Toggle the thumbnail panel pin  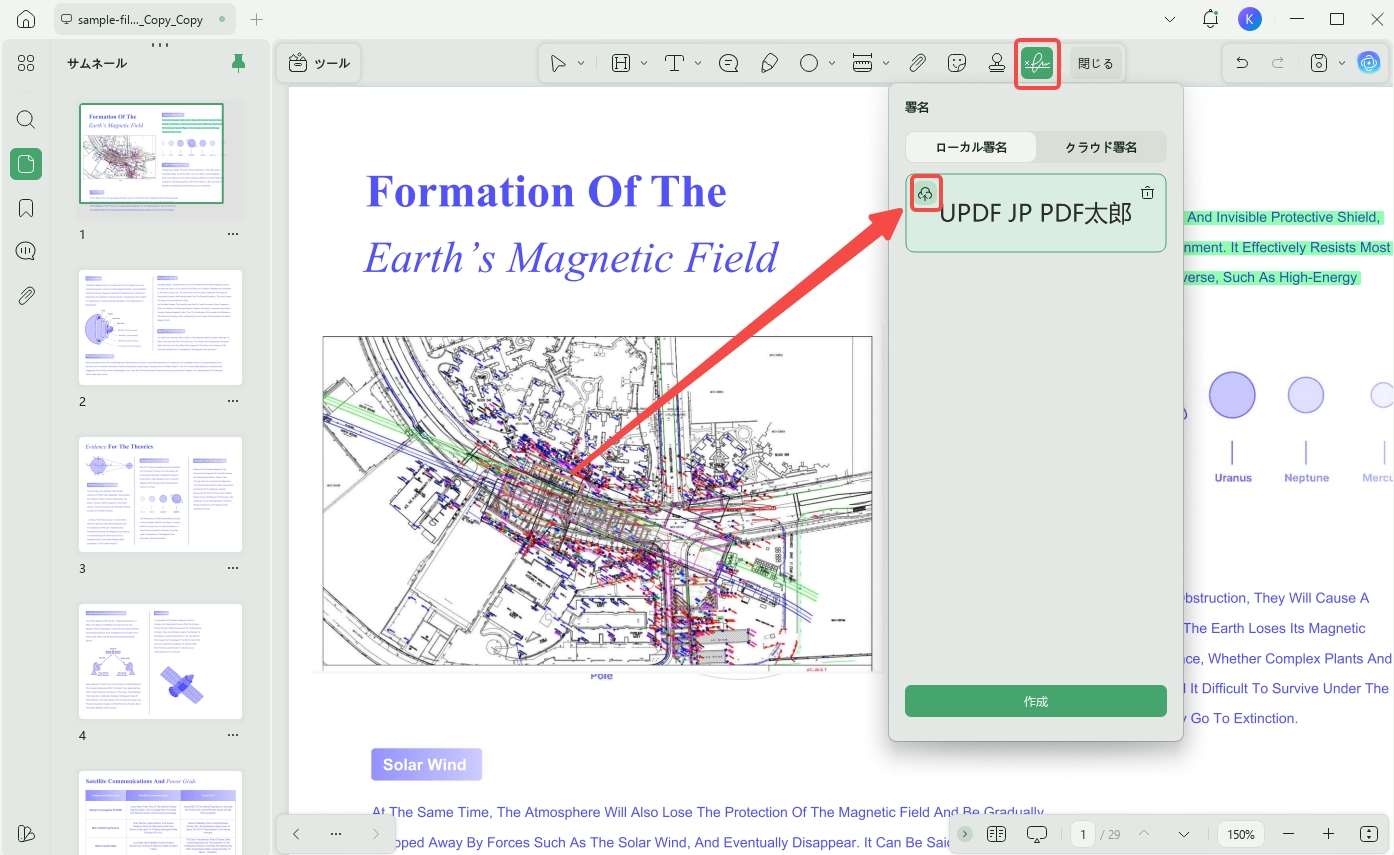[x=238, y=63]
